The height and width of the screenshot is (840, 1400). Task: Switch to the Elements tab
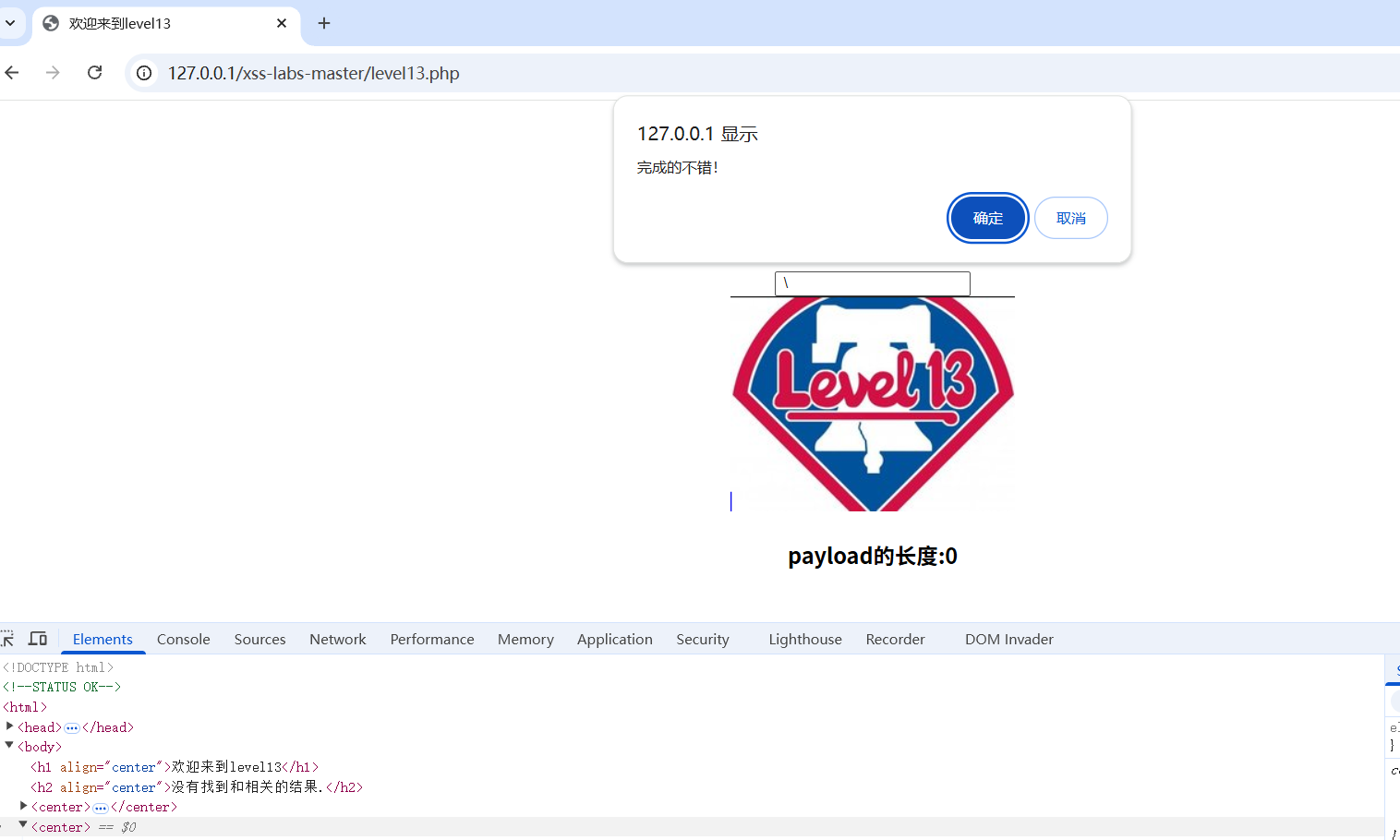click(x=103, y=639)
